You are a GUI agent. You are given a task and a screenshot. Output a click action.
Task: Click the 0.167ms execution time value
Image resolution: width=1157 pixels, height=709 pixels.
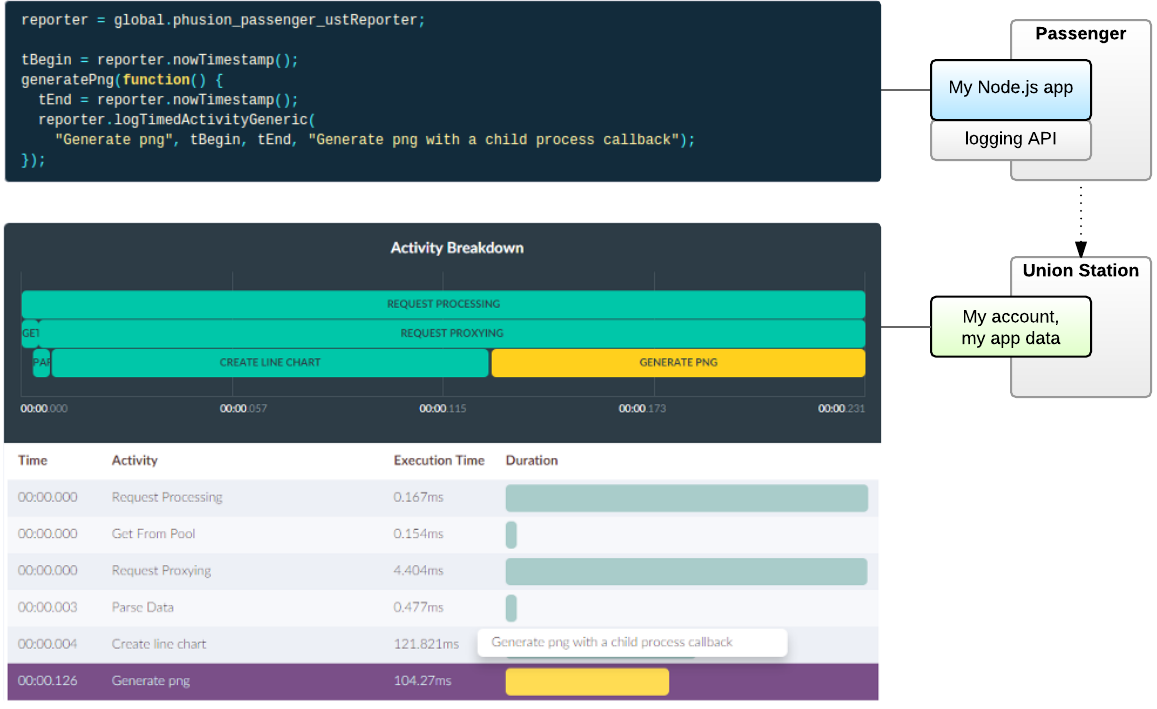tap(418, 497)
